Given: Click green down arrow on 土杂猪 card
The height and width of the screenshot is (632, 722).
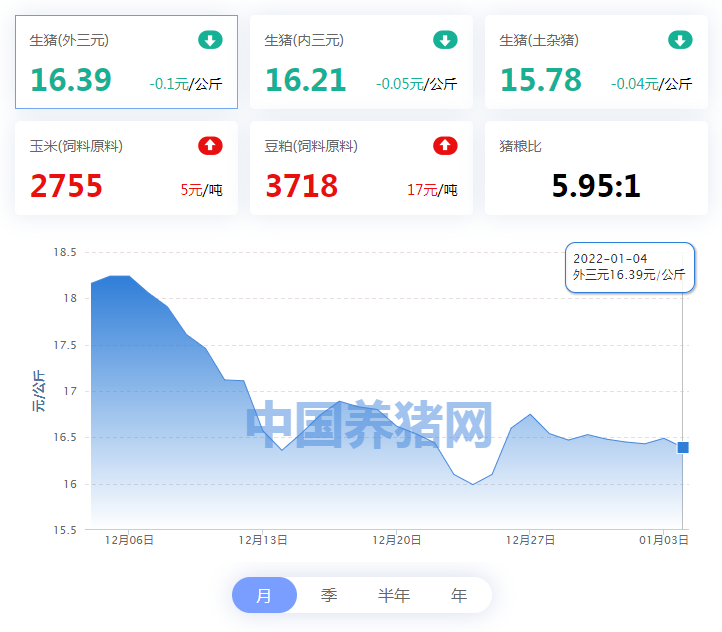Looking at the screenshot, I should [x=680, y=40].
